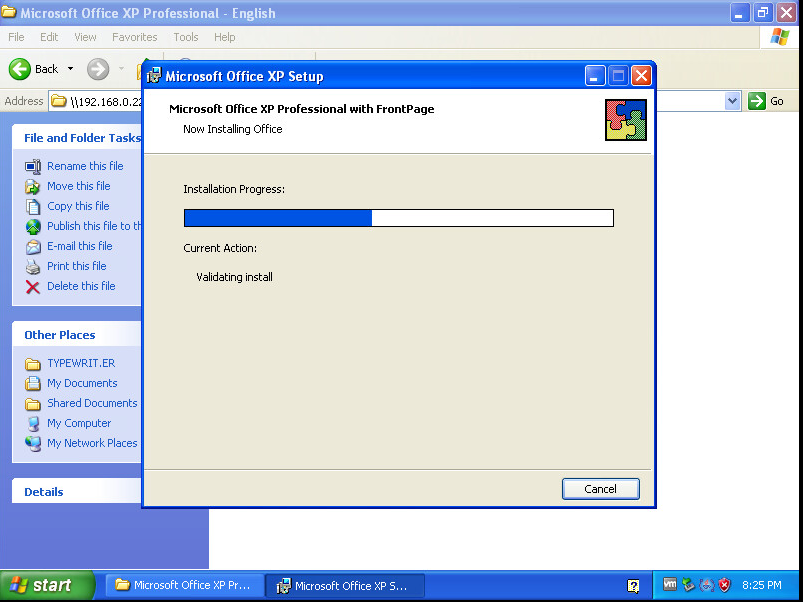Click the Move this file icon

(x=33, y=186)
